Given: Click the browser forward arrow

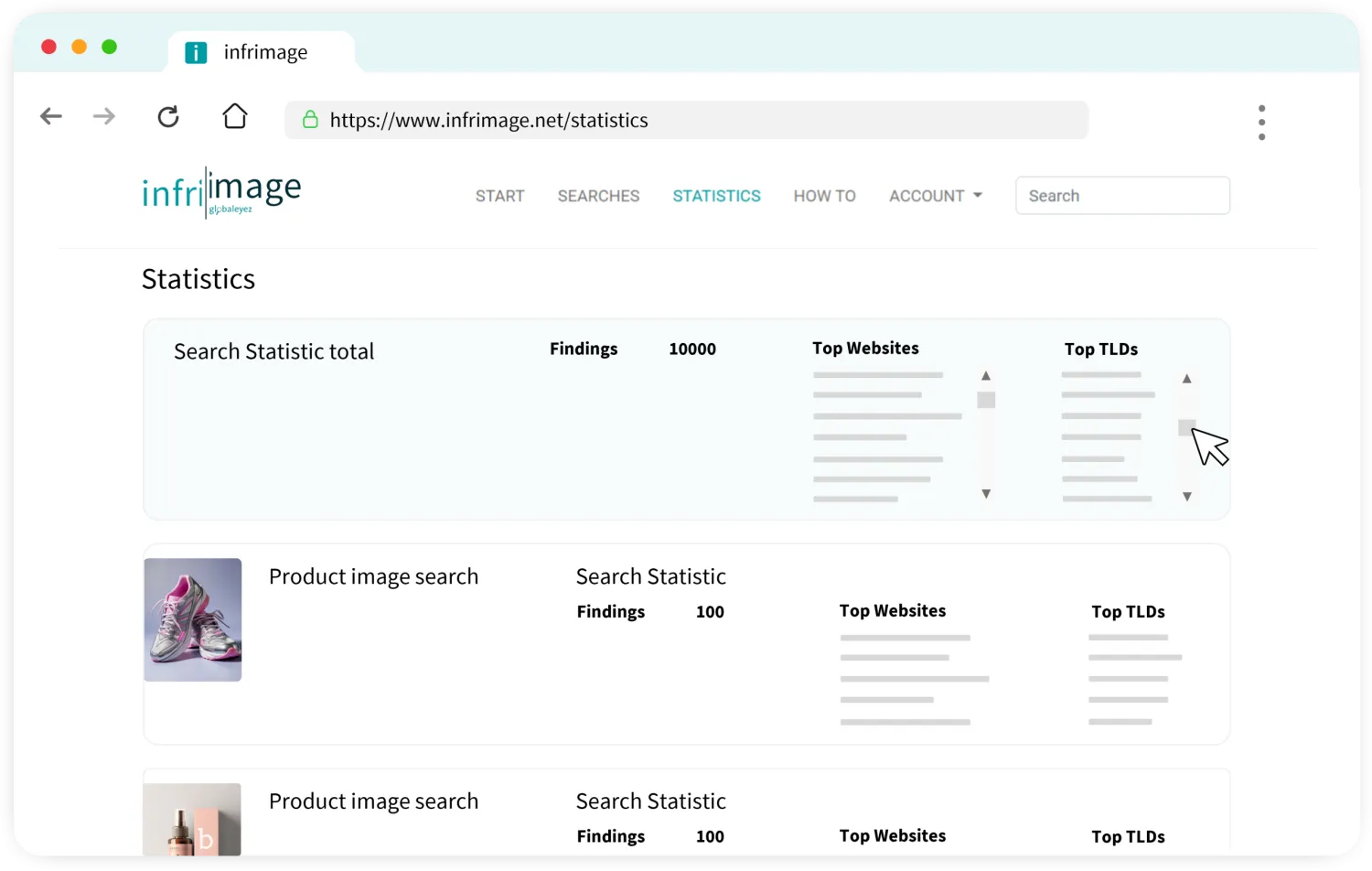Looking at the screenshot, I should point(104,116).
